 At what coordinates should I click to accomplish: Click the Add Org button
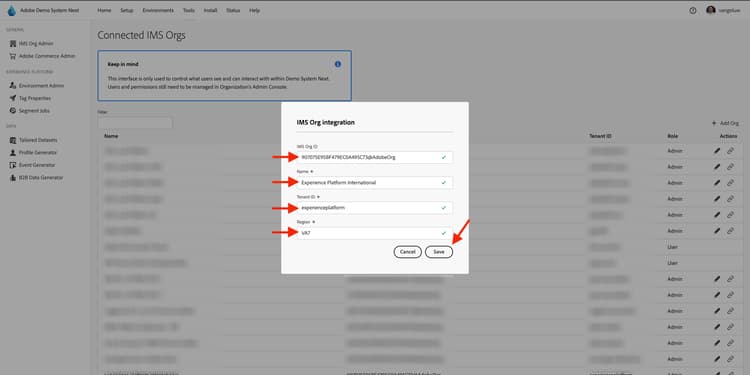click(726, 123)
